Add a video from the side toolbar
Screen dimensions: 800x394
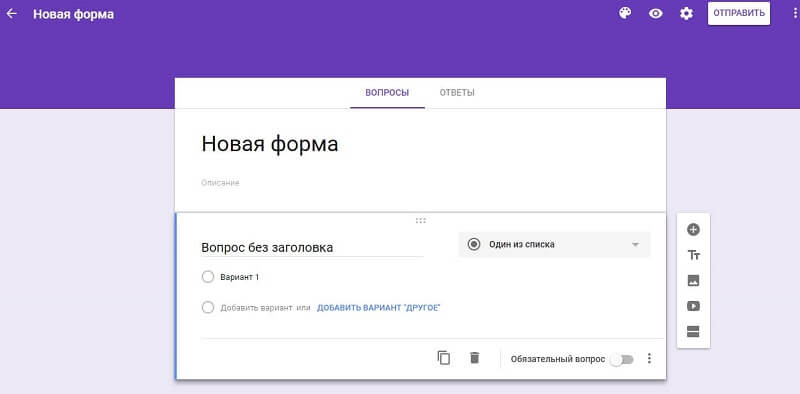point(693,306)
